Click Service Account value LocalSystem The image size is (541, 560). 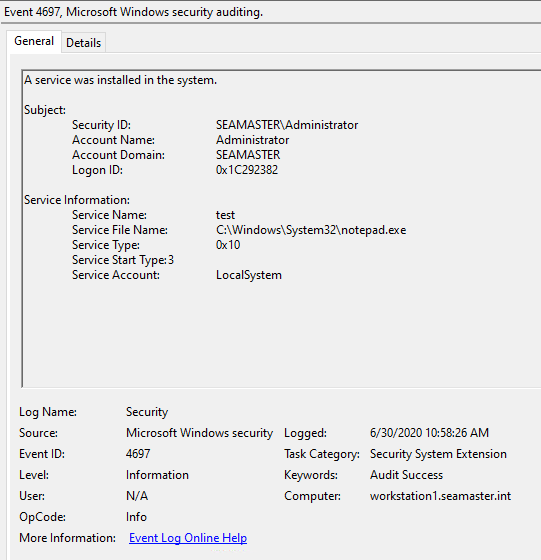click(249, 275)
